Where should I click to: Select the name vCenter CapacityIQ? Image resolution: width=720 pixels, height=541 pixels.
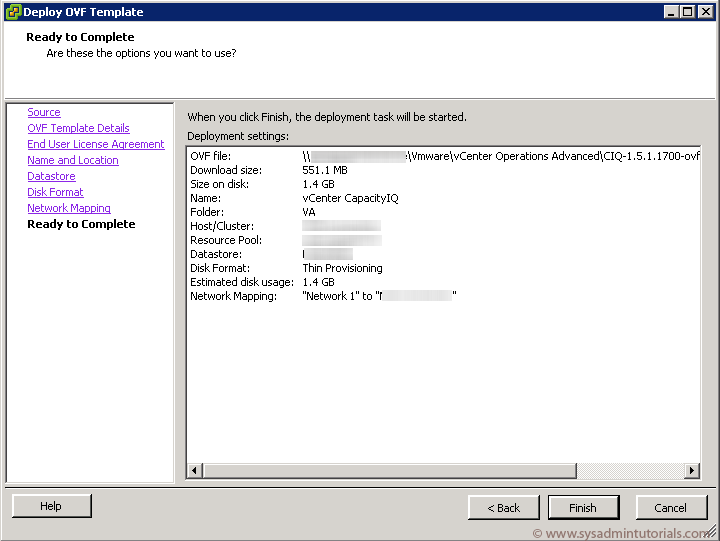(350, 198)
